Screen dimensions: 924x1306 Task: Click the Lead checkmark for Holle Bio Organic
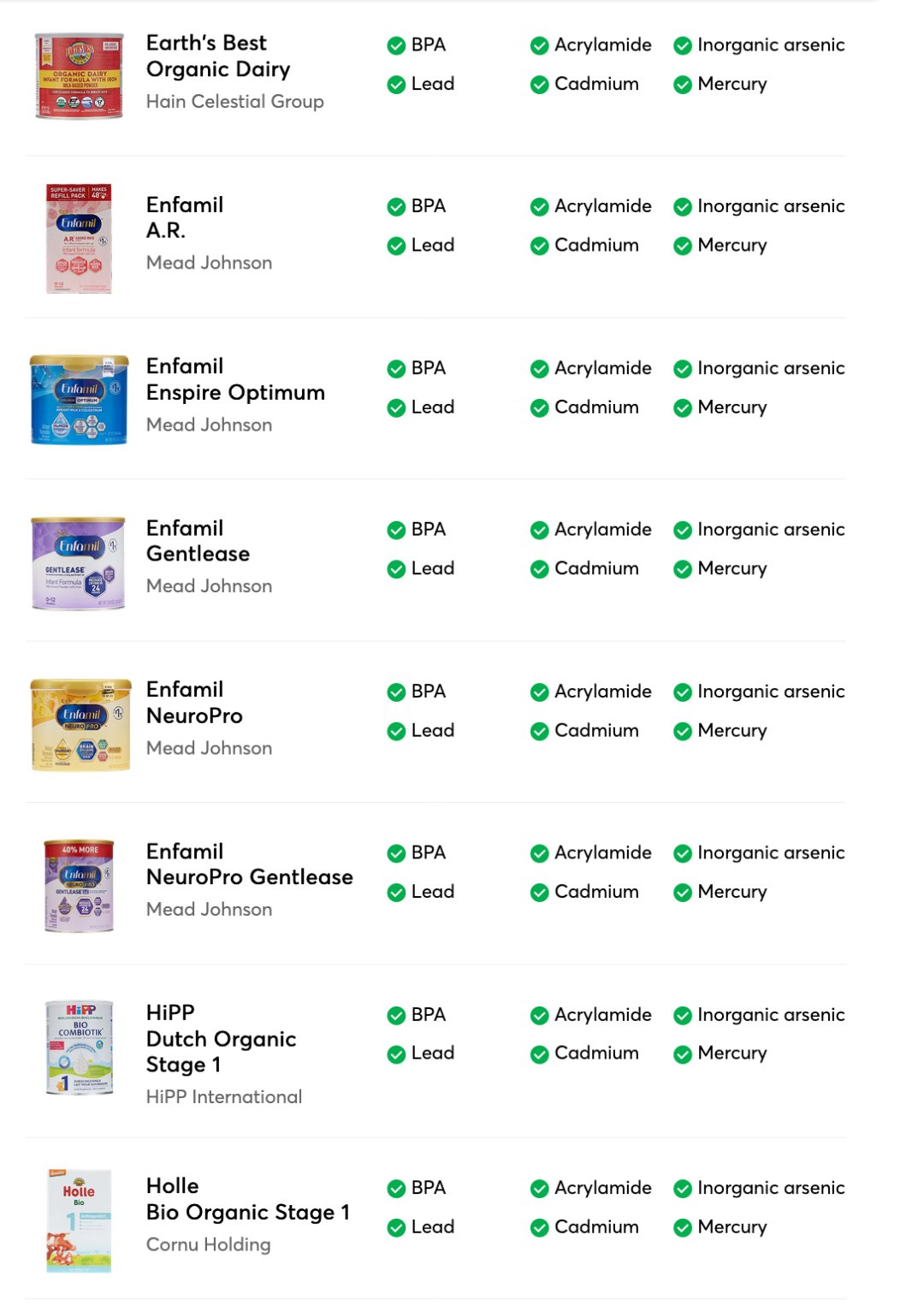click(396, 1228)
